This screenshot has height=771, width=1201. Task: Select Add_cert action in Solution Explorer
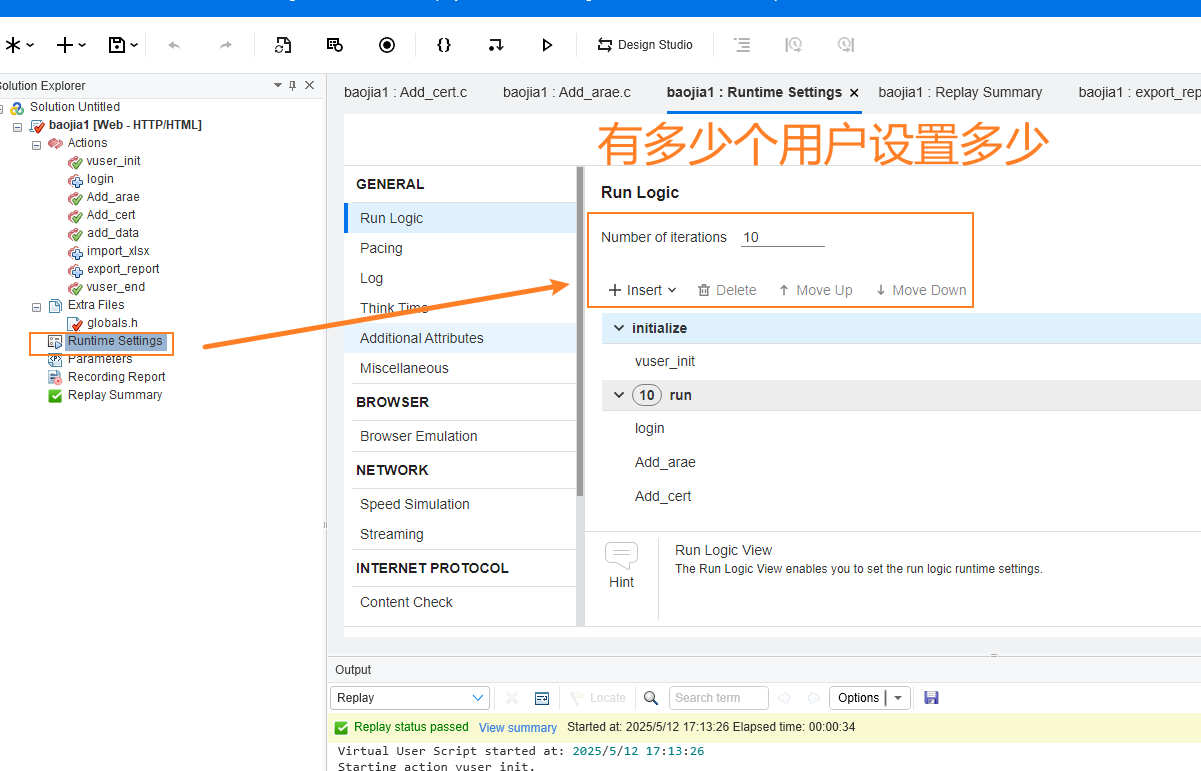point(111,215)
